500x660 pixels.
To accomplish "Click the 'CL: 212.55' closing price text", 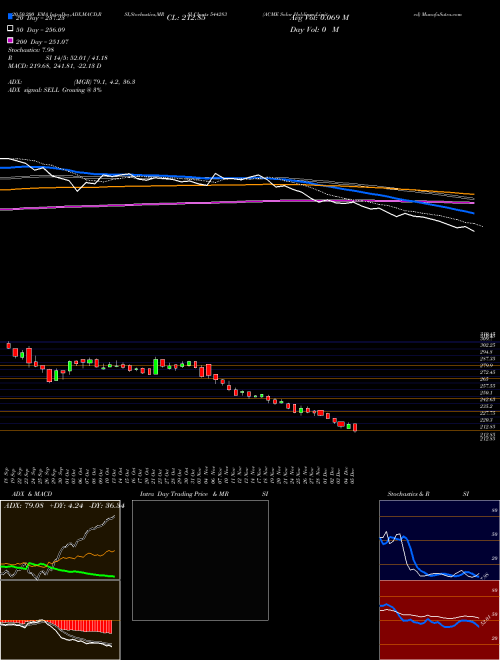I will pos(186,18).
